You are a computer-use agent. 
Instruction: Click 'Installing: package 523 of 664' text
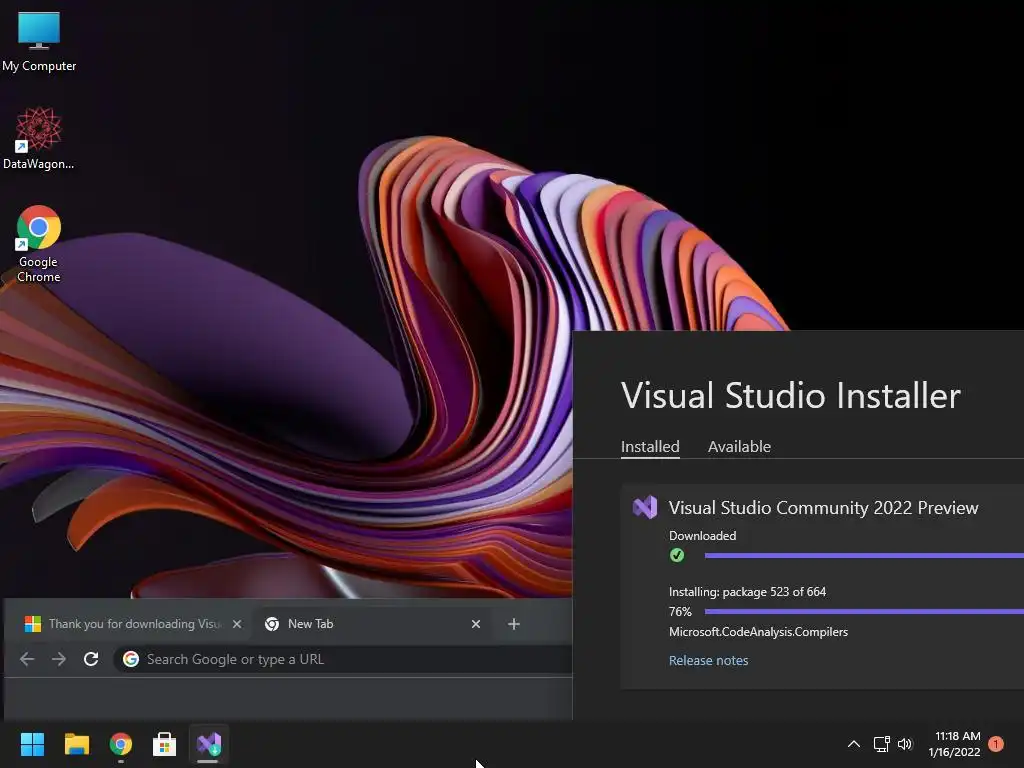(747, 592)
